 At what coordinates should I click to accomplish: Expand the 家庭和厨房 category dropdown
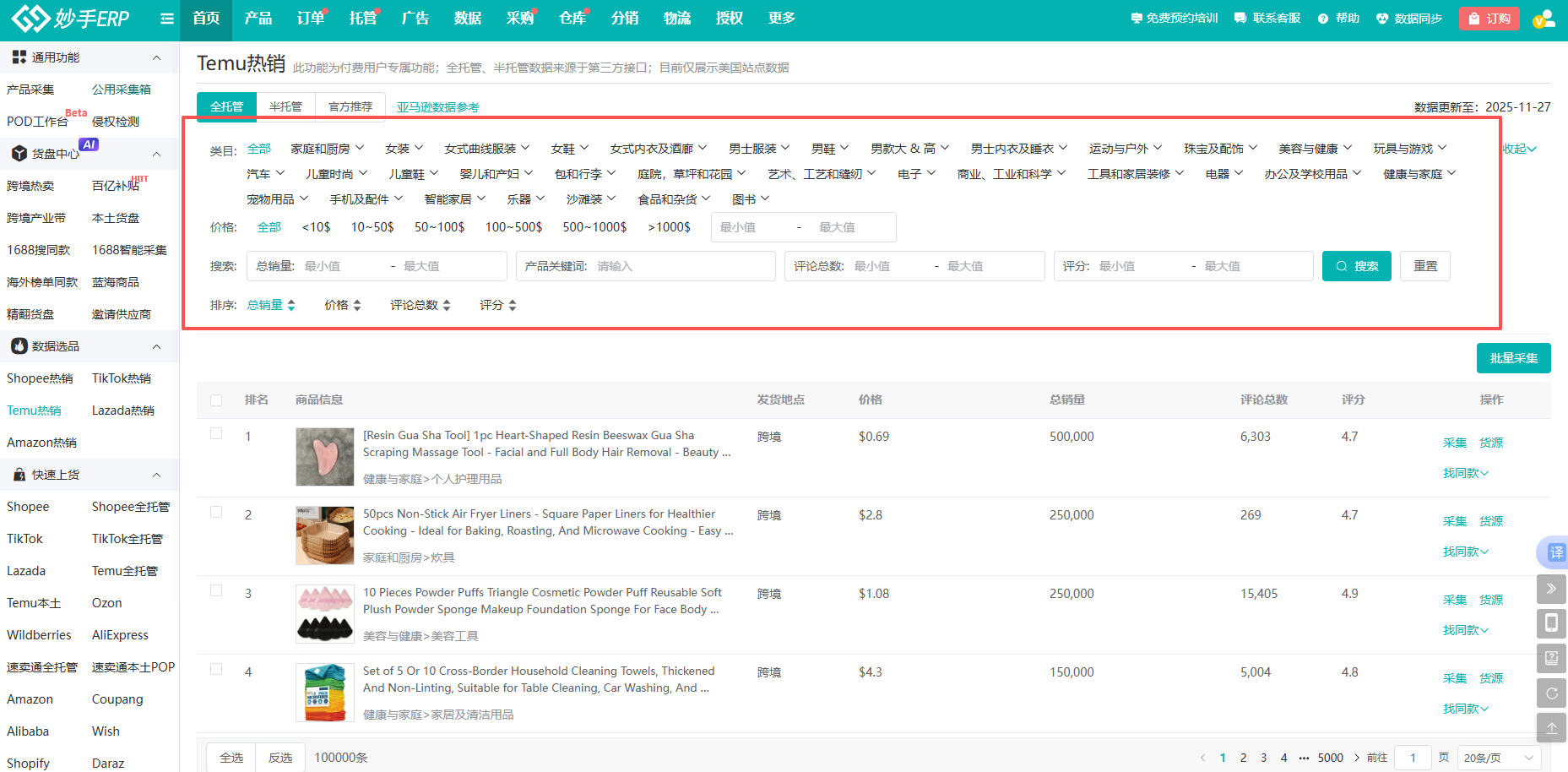(x=327, y=149)
